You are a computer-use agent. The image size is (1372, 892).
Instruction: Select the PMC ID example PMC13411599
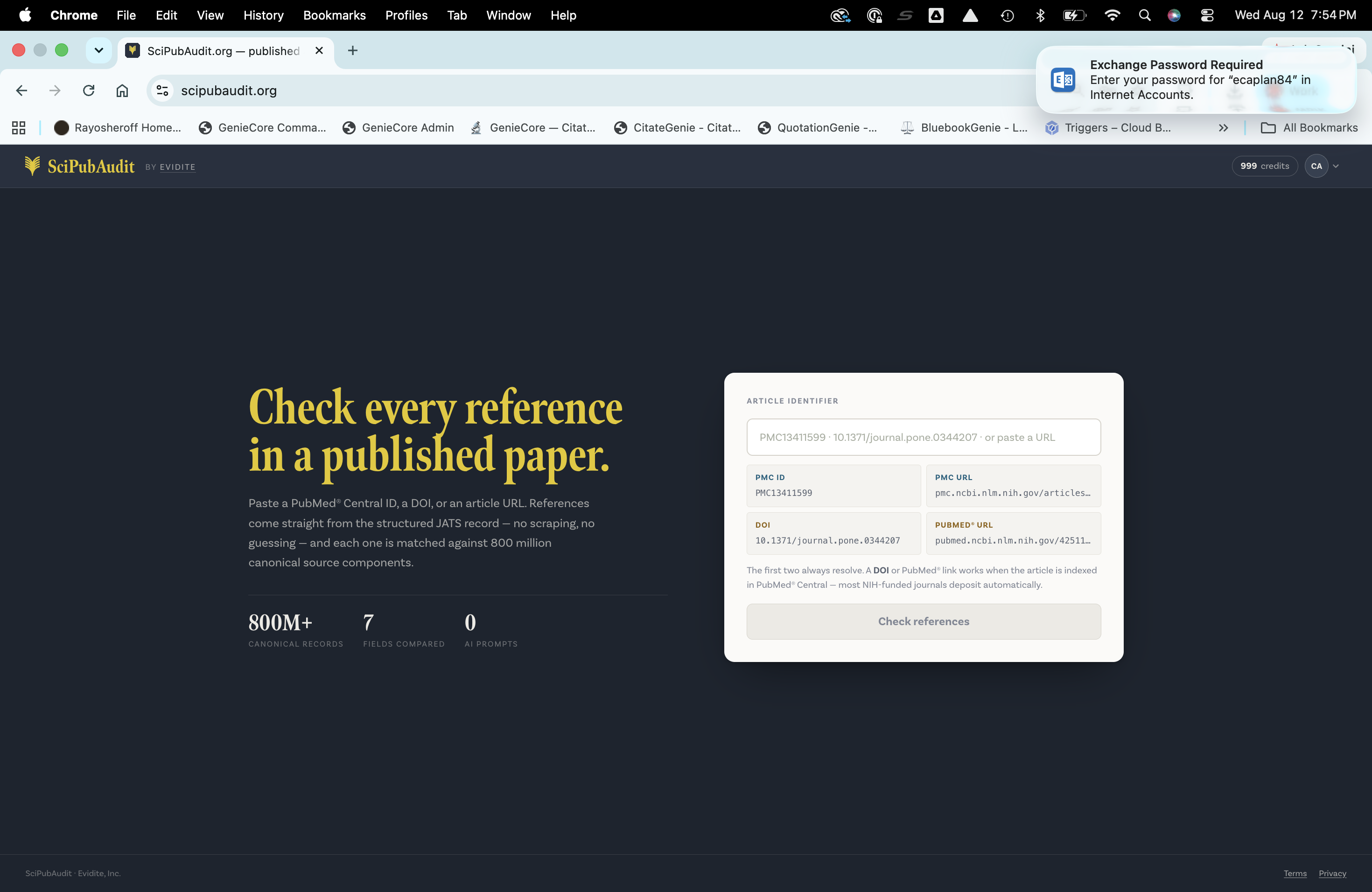833,486
